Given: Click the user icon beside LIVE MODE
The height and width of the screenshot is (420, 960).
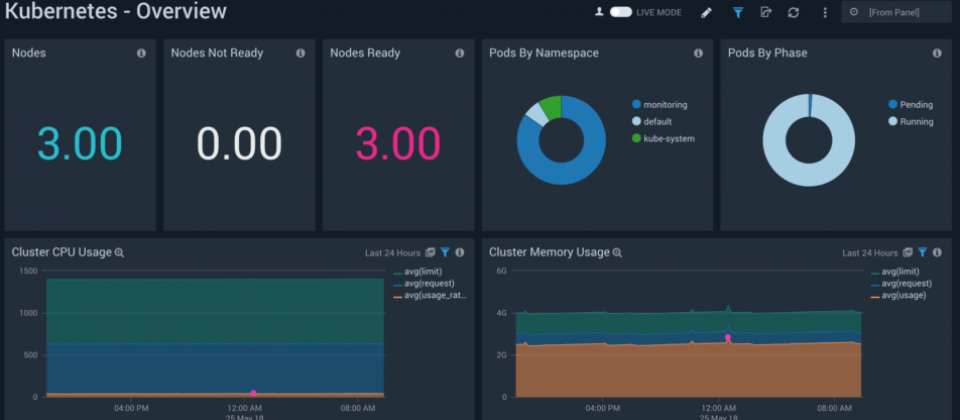Looking at the screenshot, I should coord(599,12).
